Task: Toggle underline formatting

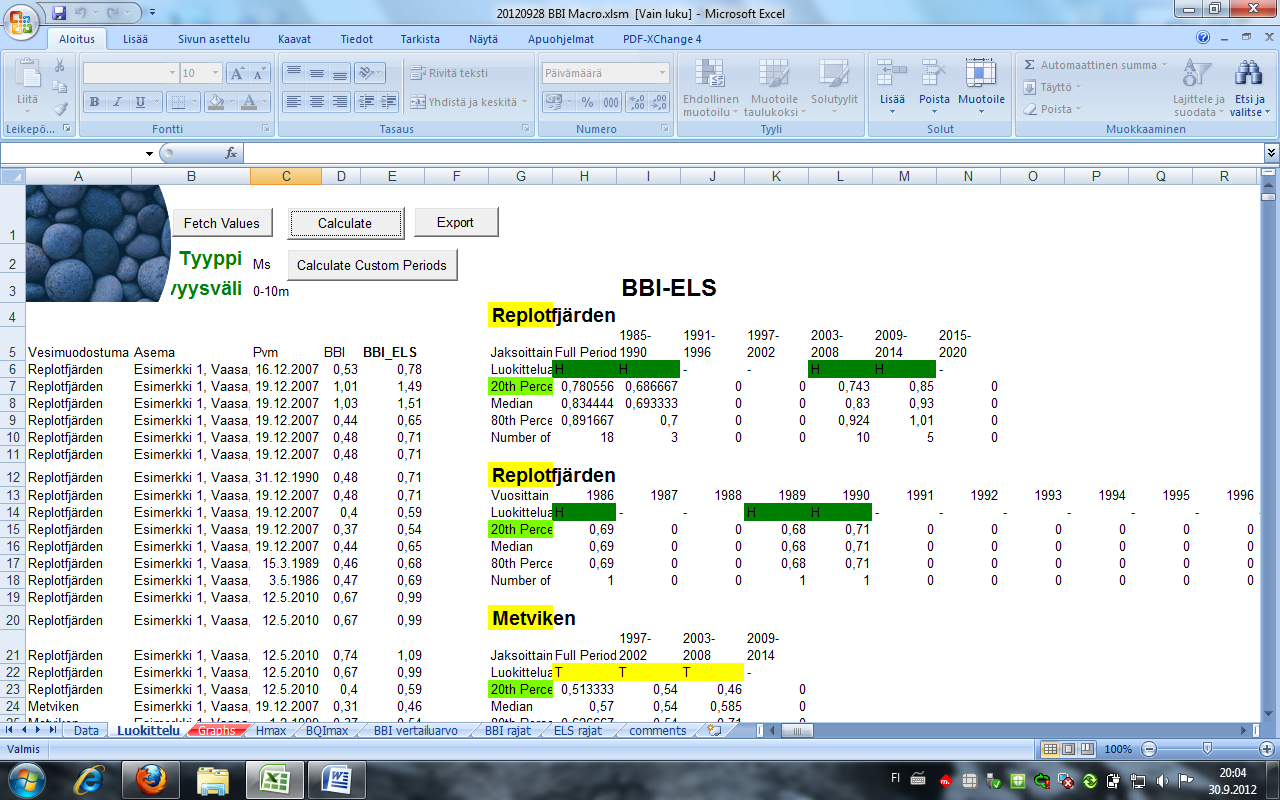Action: (x=141, y=102)
